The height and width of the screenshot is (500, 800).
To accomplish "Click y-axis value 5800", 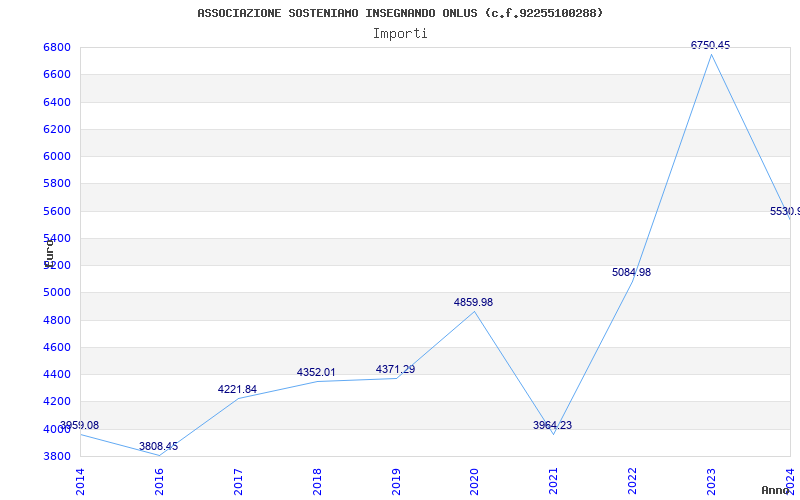I will click(x=57, y=184).
